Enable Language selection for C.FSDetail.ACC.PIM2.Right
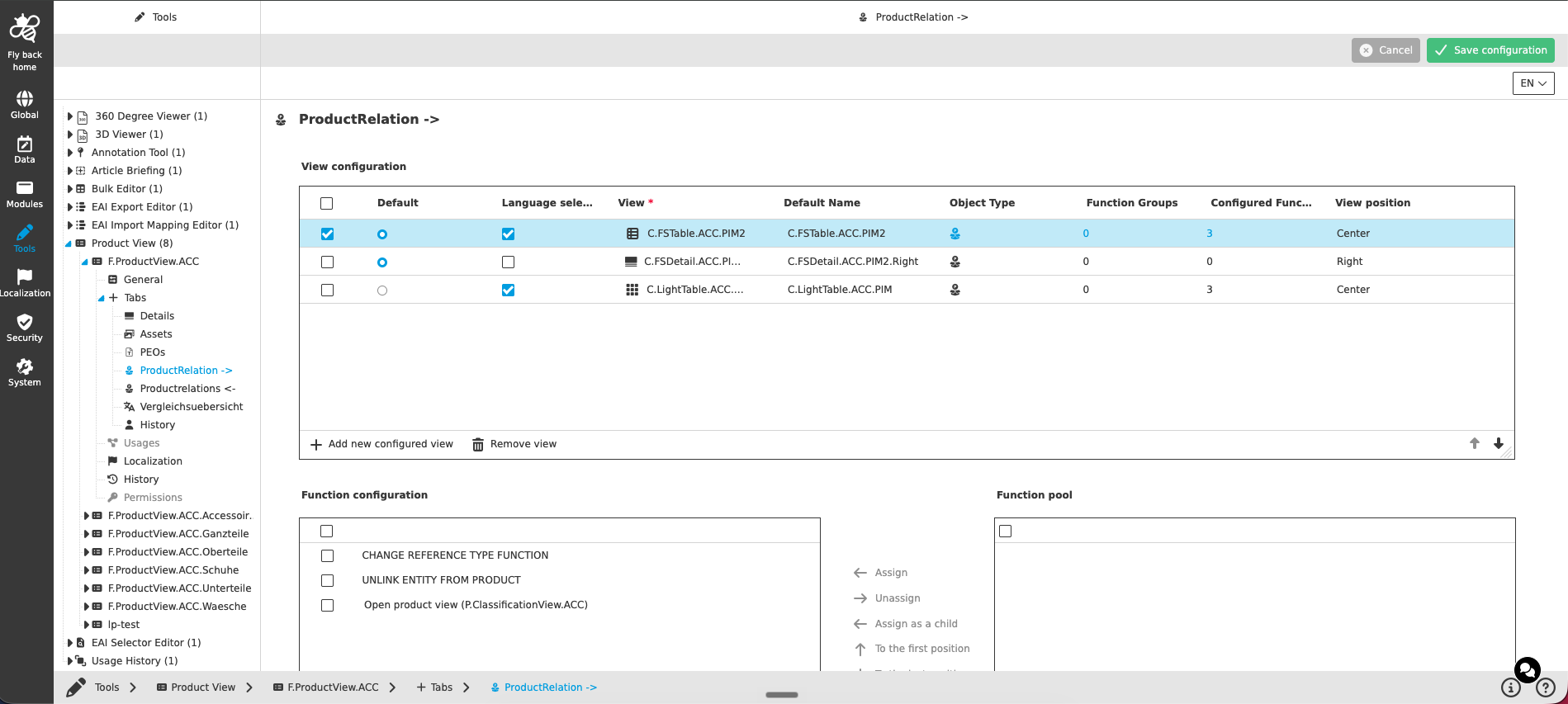Image resolution: width=1568 pixels, height=704 pixels. coord(509,262)
